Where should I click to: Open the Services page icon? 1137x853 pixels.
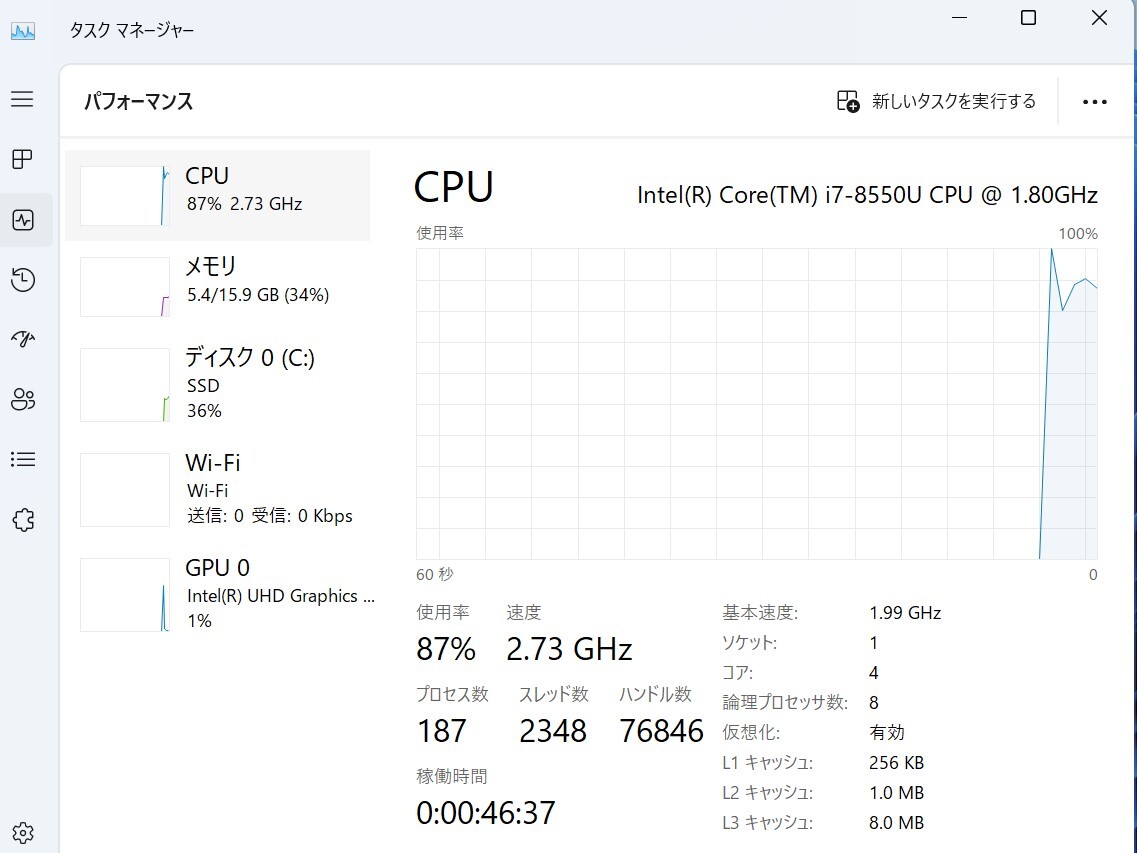(23, 520)
